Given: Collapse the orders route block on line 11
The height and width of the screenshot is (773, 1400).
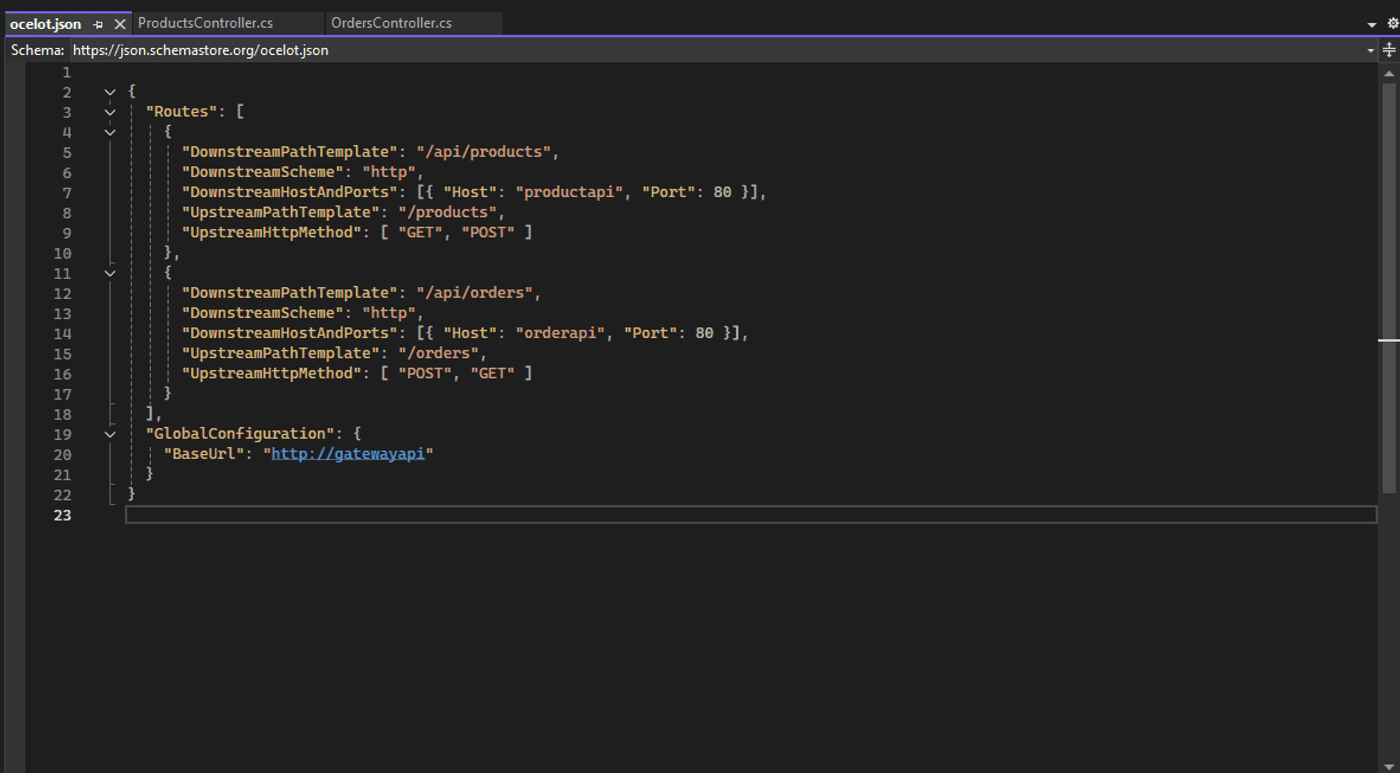Looking at the screenshot, I should click(110, 273).
